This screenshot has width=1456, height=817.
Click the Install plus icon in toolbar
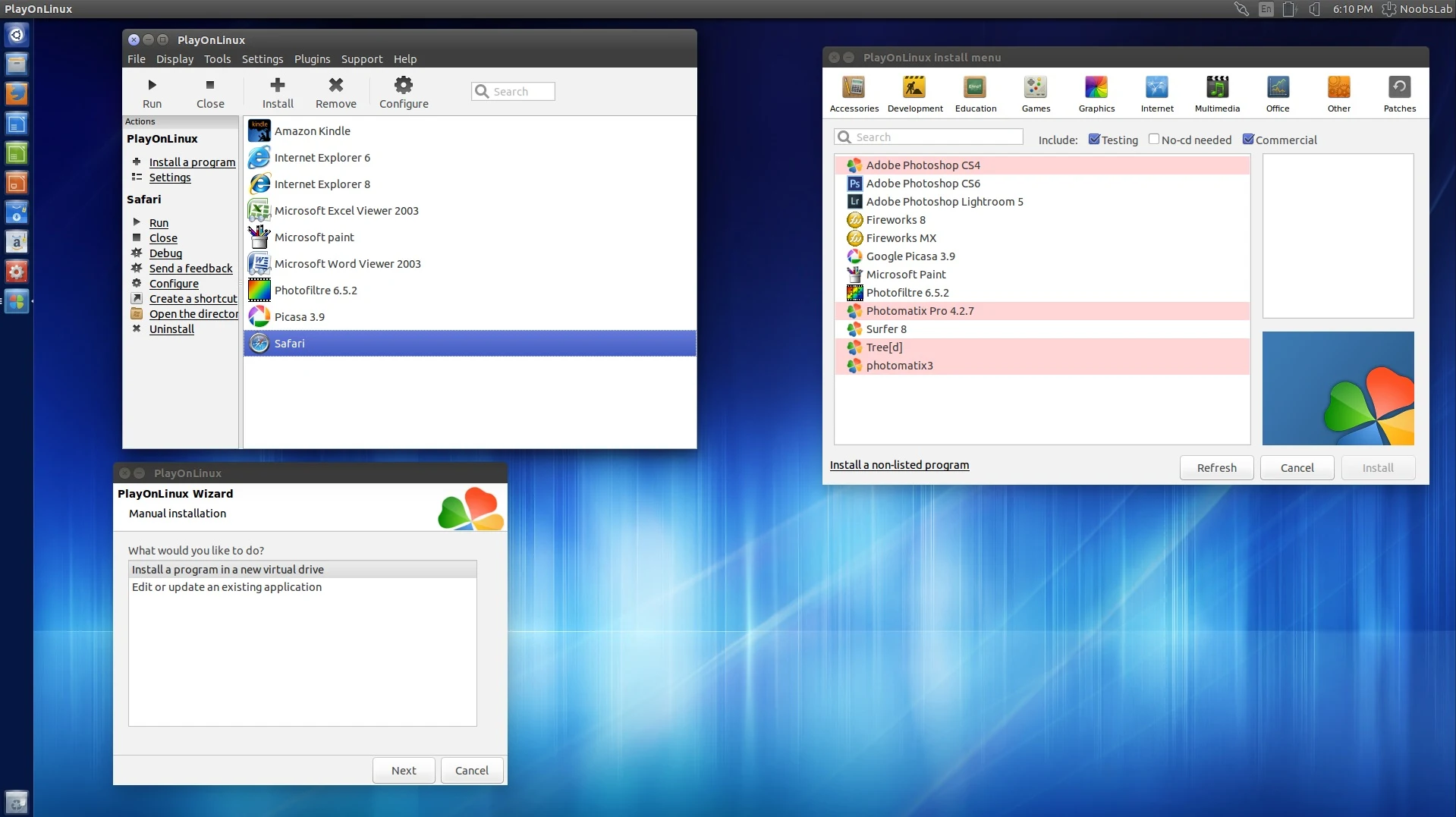[x=278, y=93]
